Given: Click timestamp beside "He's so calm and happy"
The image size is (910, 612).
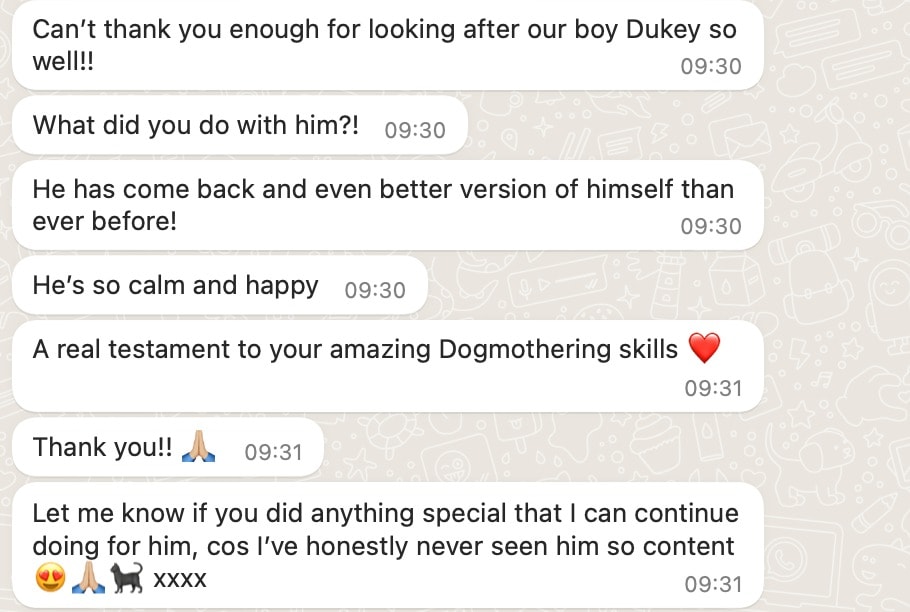Looking at the screenshot, I should pyautogui.click(x=375, y=290).
